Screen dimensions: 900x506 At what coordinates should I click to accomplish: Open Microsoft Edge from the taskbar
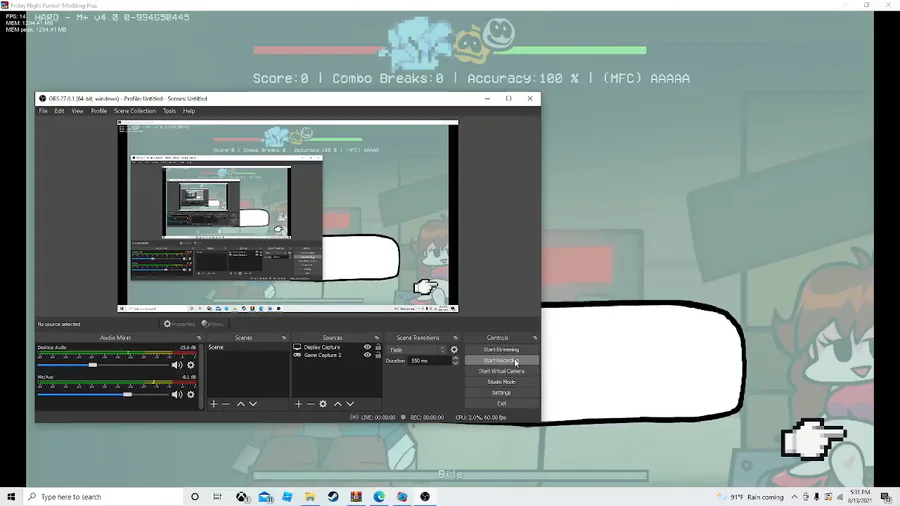[x=379, y=497]
